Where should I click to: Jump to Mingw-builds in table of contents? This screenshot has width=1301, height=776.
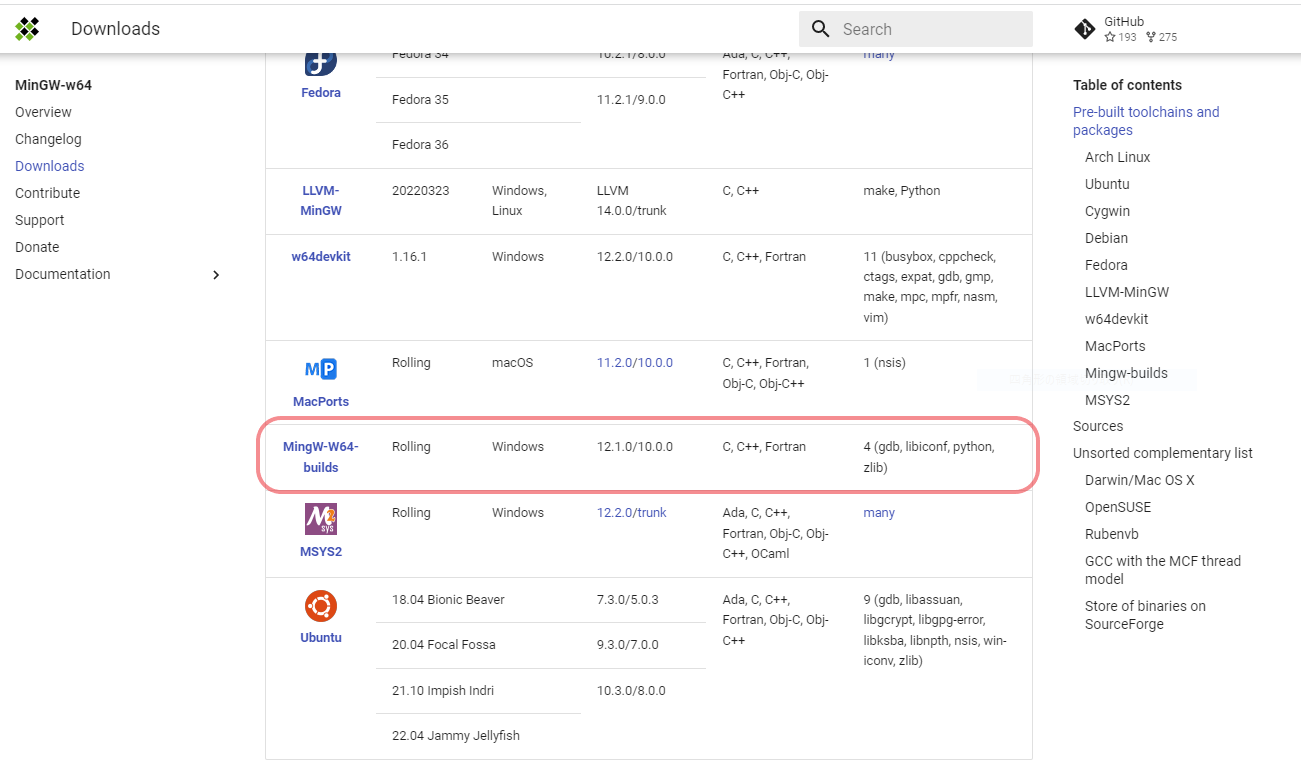1126,373
